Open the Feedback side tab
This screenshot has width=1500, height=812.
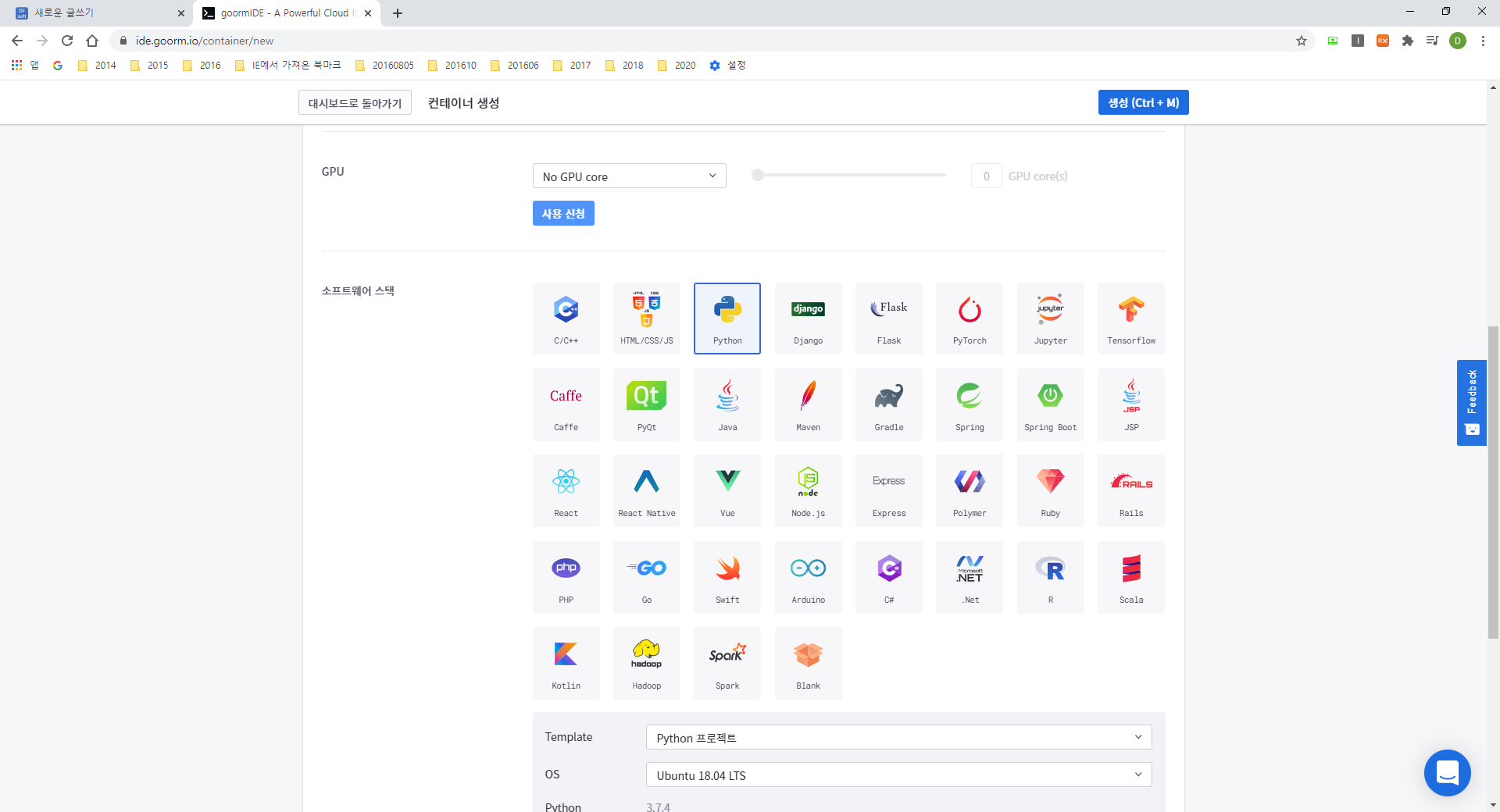[1472, 403]
